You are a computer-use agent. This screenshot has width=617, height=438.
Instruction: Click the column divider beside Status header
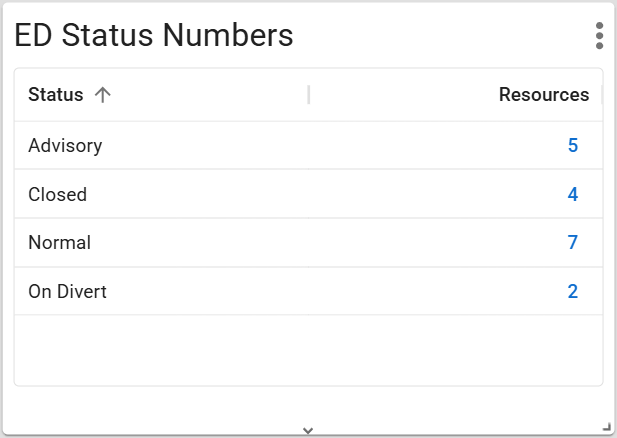click(309, 95)
